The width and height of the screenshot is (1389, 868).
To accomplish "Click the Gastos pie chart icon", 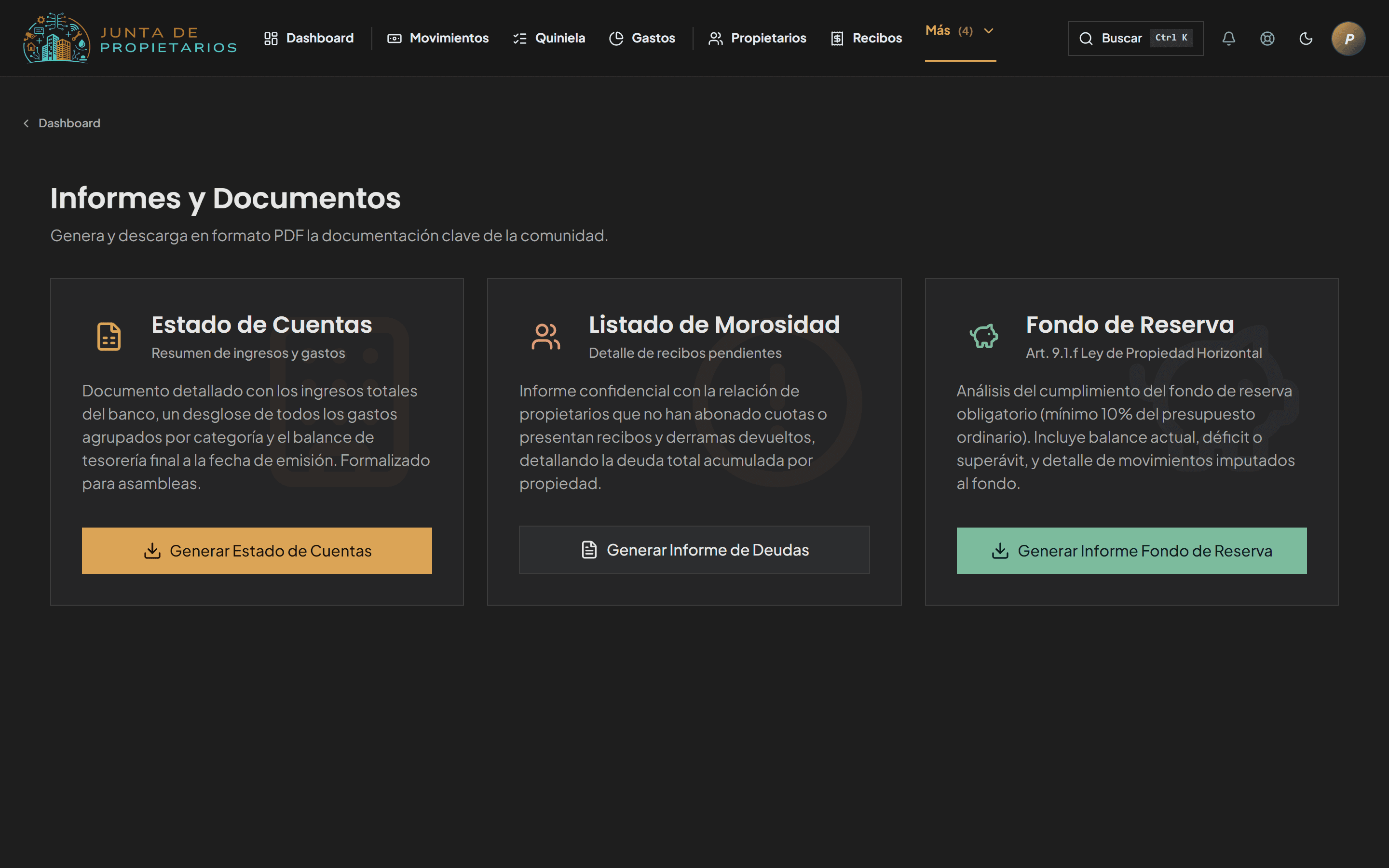I will [x=616, y=39].
